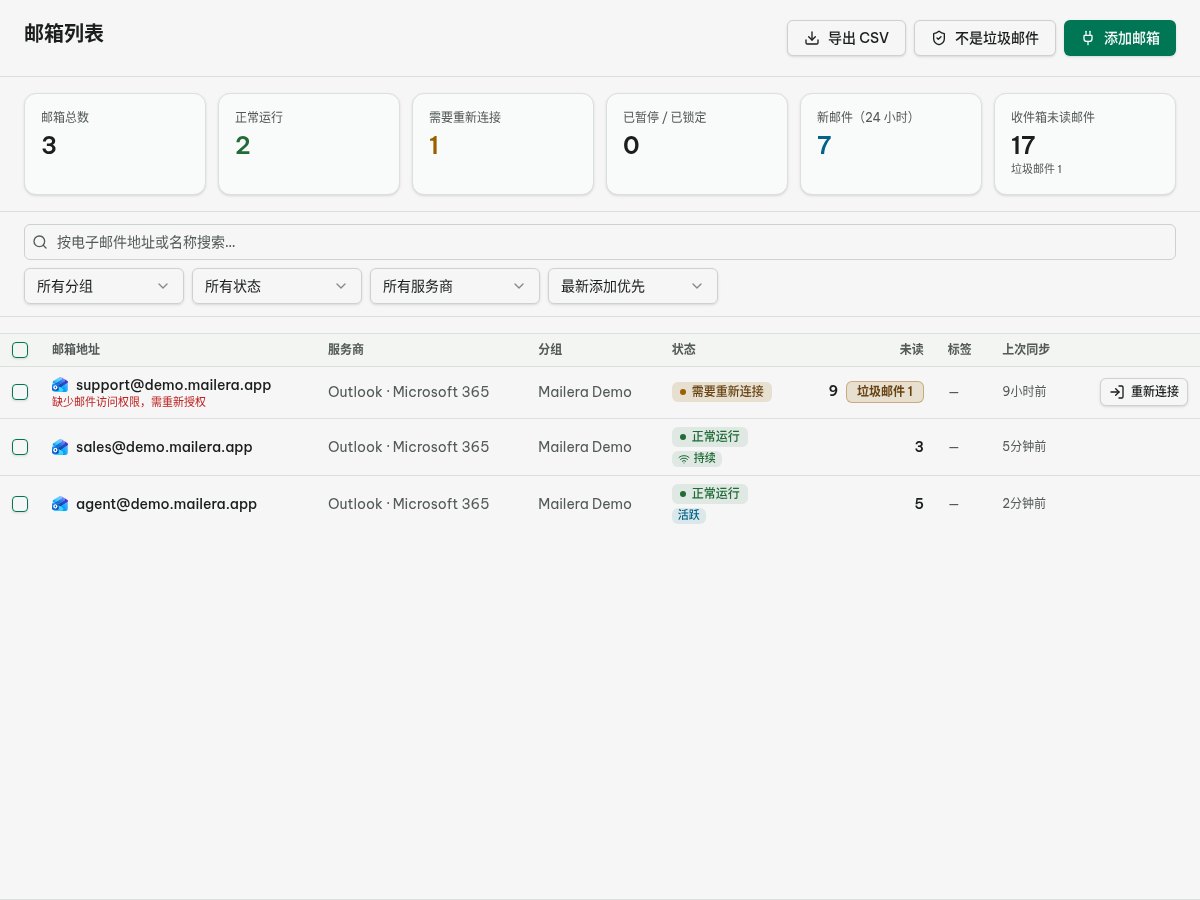The width and height of the screenshot is (1200, 900).
Task: Click the Mailera Demo group in sales row
Action: (x=585, y=447)
